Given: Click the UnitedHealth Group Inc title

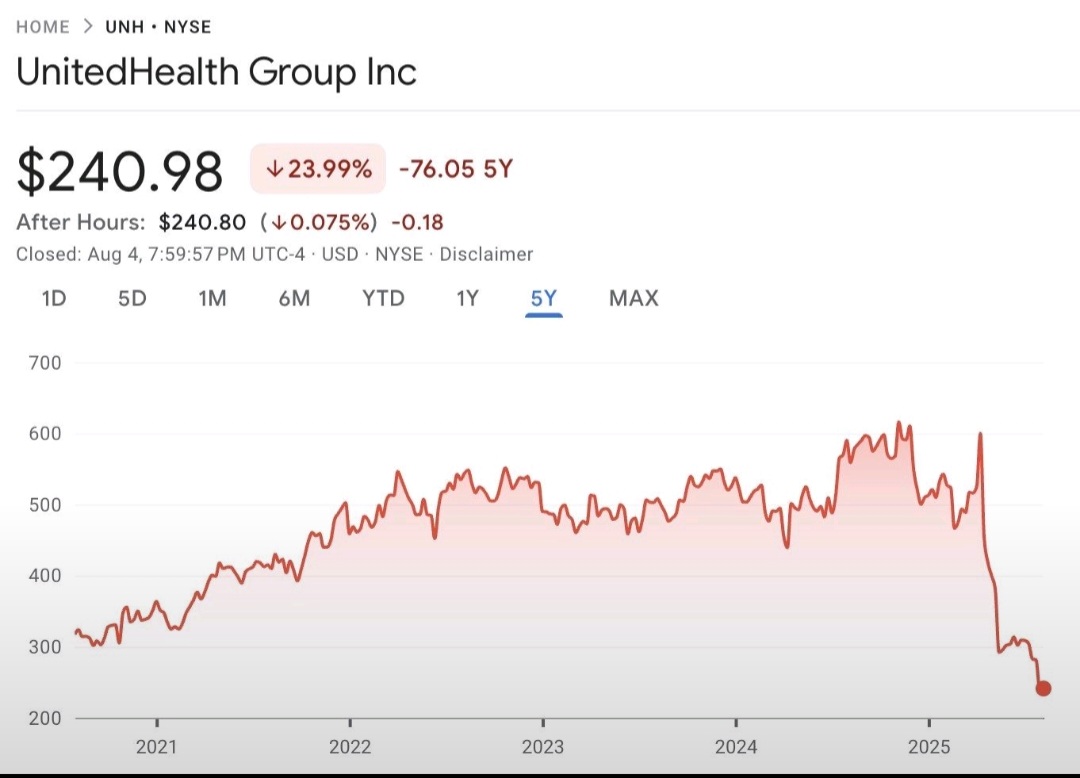Looking at the screenshot, I should pos(216,72).
